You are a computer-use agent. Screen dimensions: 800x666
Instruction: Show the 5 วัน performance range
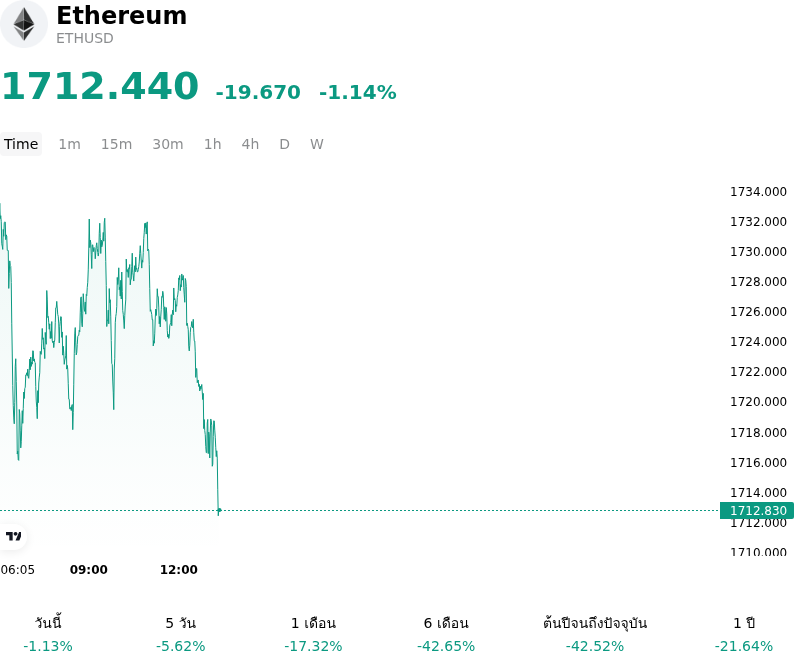pos(181,634)
